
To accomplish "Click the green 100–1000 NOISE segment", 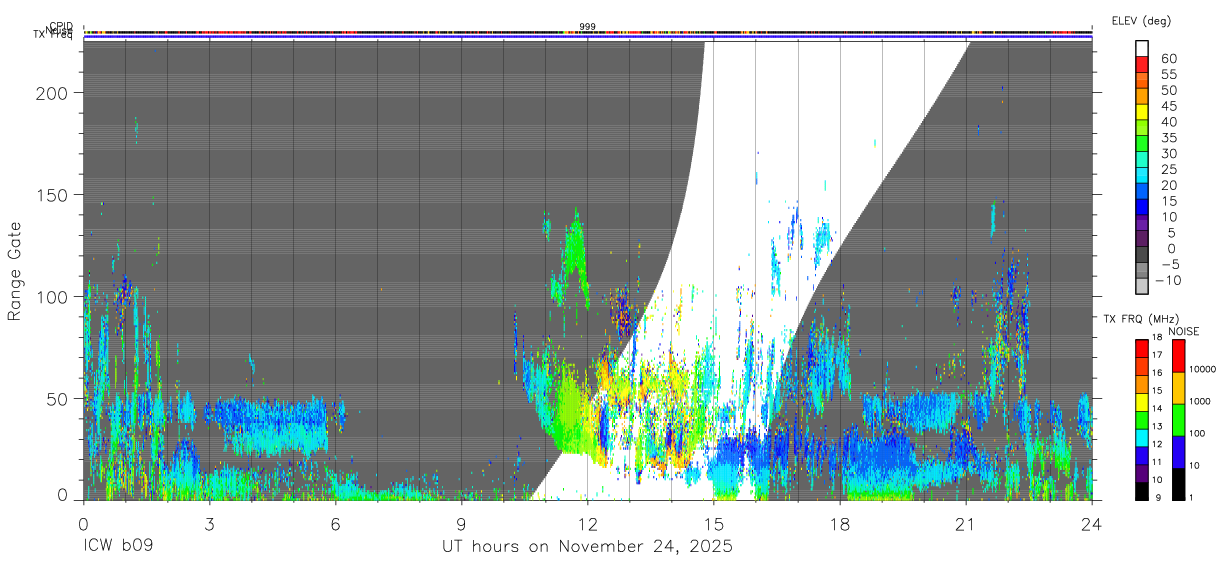I will (x=1178, y=420).
